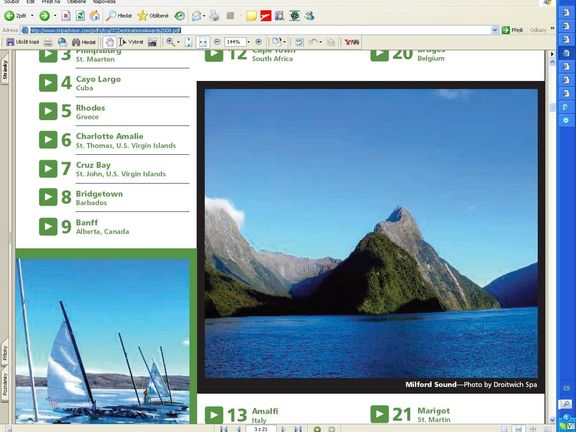Click the page number field

point(261,429)
